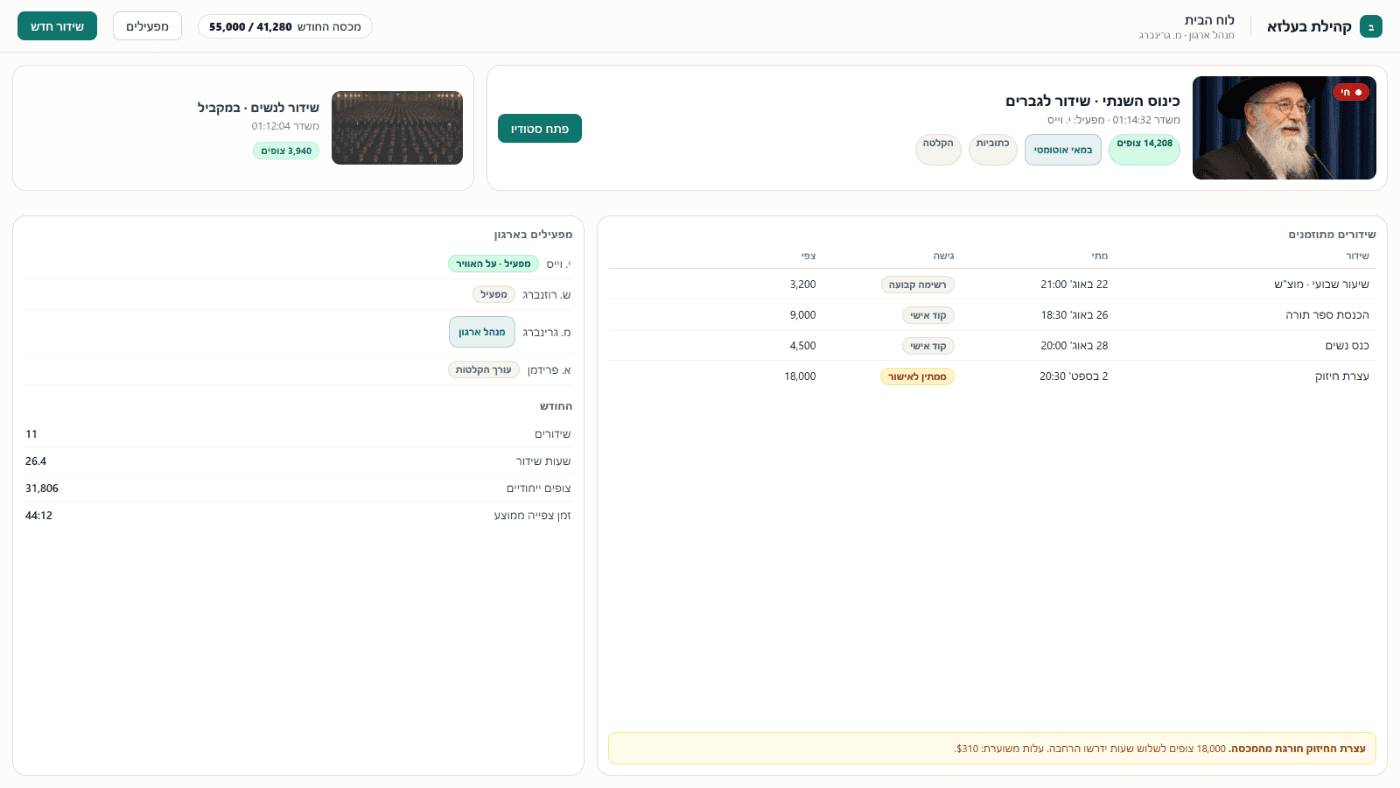This screenshot has height=788, width=1400.
Task: Click the מתי column header
Action: [1099, 255]
